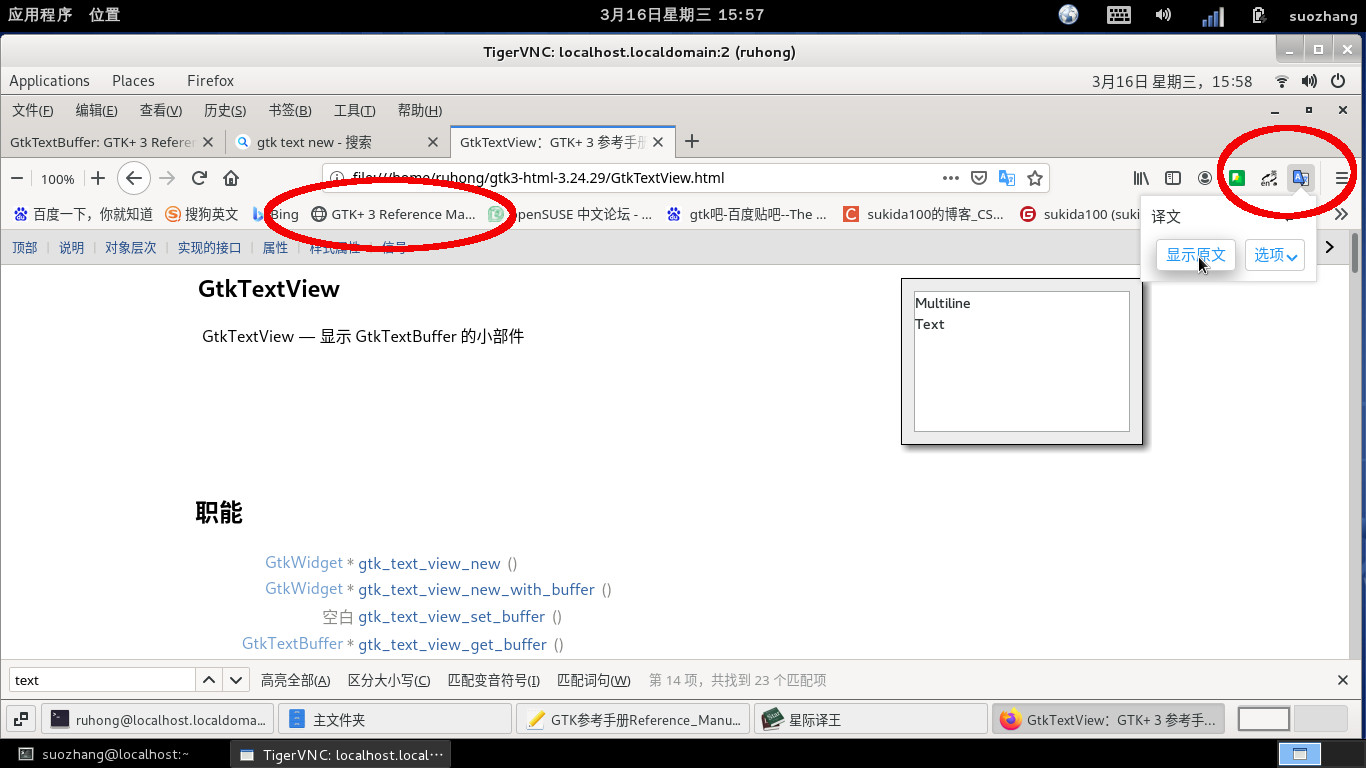Go to home page using the home icon
This screenshot has width=1366, height=768.
(229, 177)
